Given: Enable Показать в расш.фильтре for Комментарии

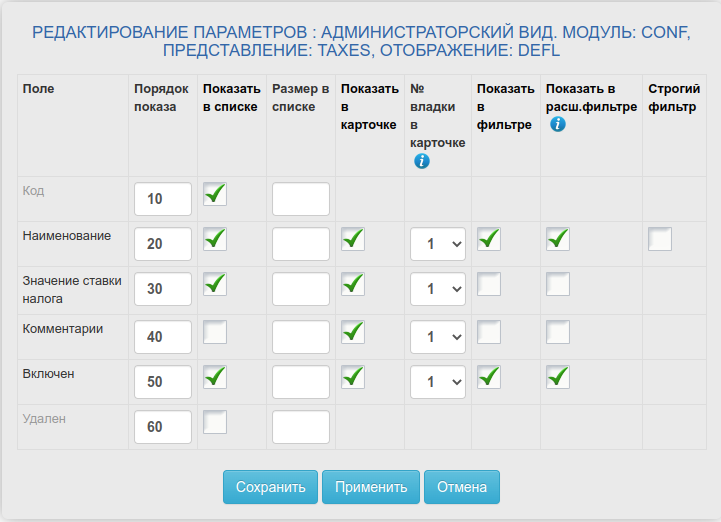Looking at the screenshot, I should tap(557, 331).
